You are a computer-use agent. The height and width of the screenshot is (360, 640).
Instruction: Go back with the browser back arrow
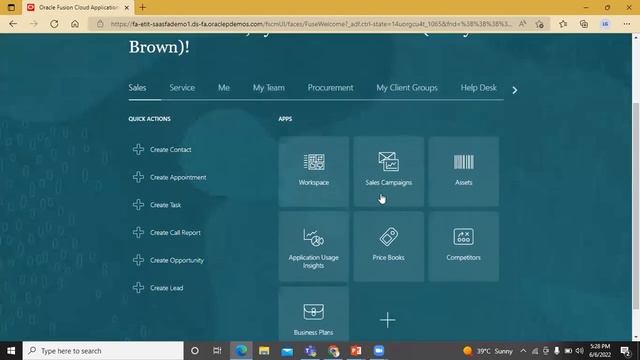click(13, 24)
